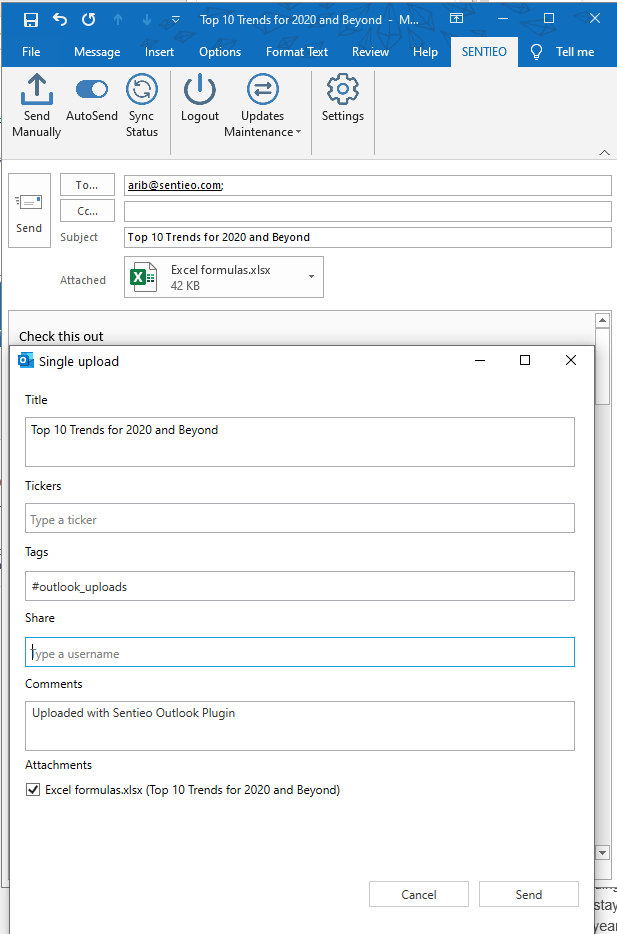Click Cancel in Single upload dialog
This screenshot has width=617, height=934.
point(419,894)
